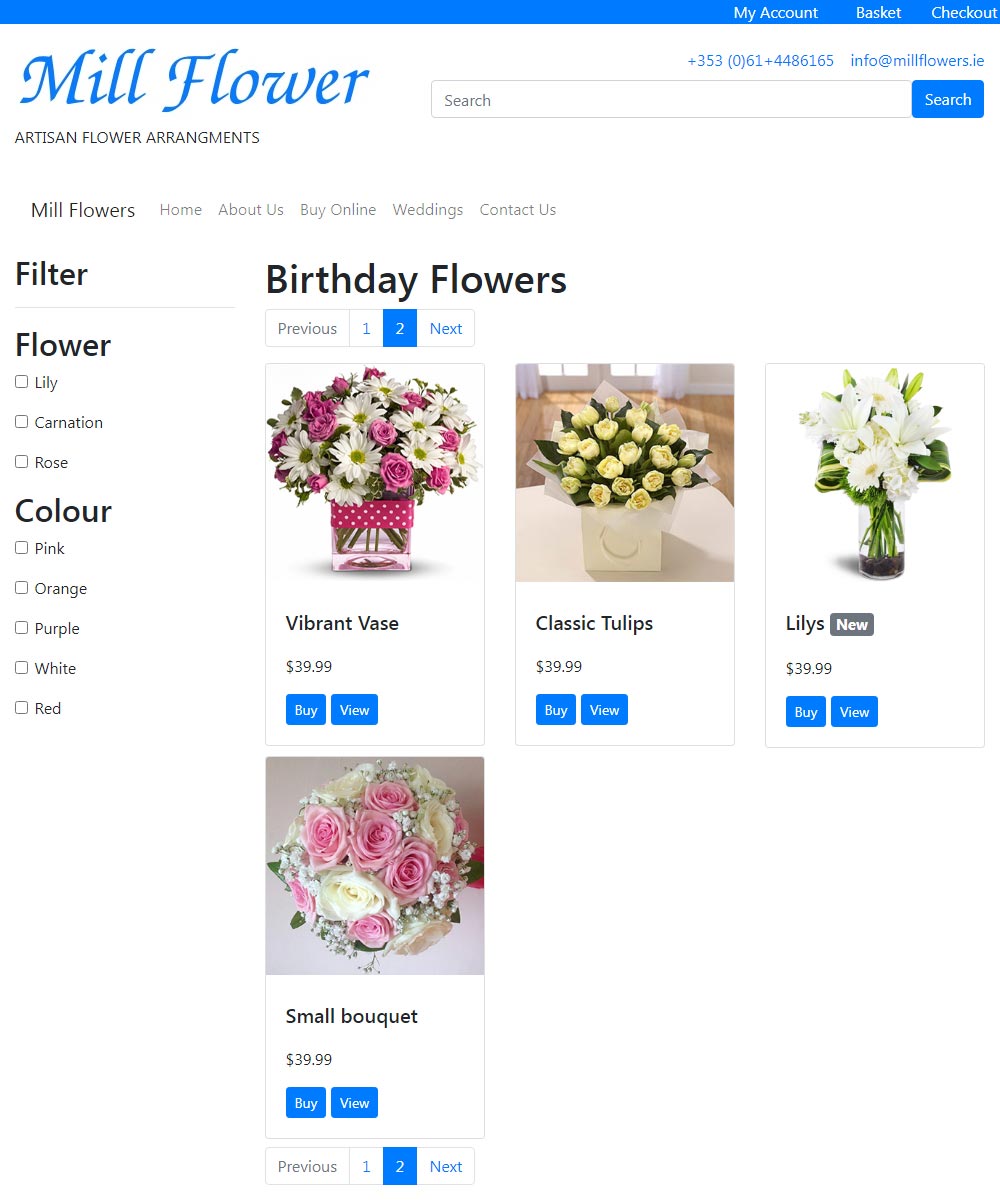Focus the Search input field
The height and width of the screenshot is (1201, 1000).
click(x=671, y=99)
